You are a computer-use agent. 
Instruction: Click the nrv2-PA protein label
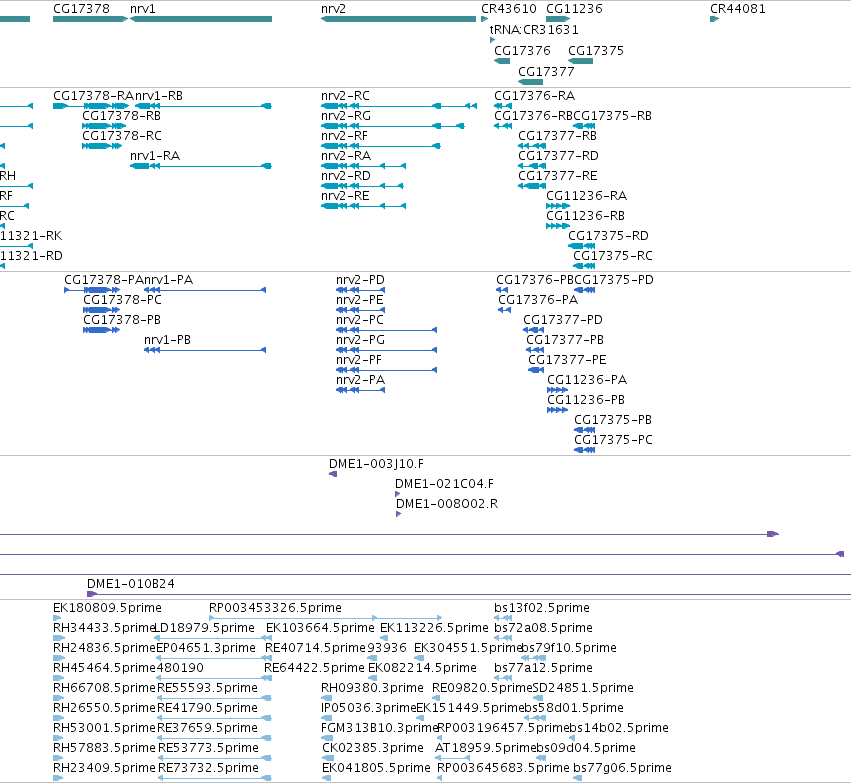point(360,379)
